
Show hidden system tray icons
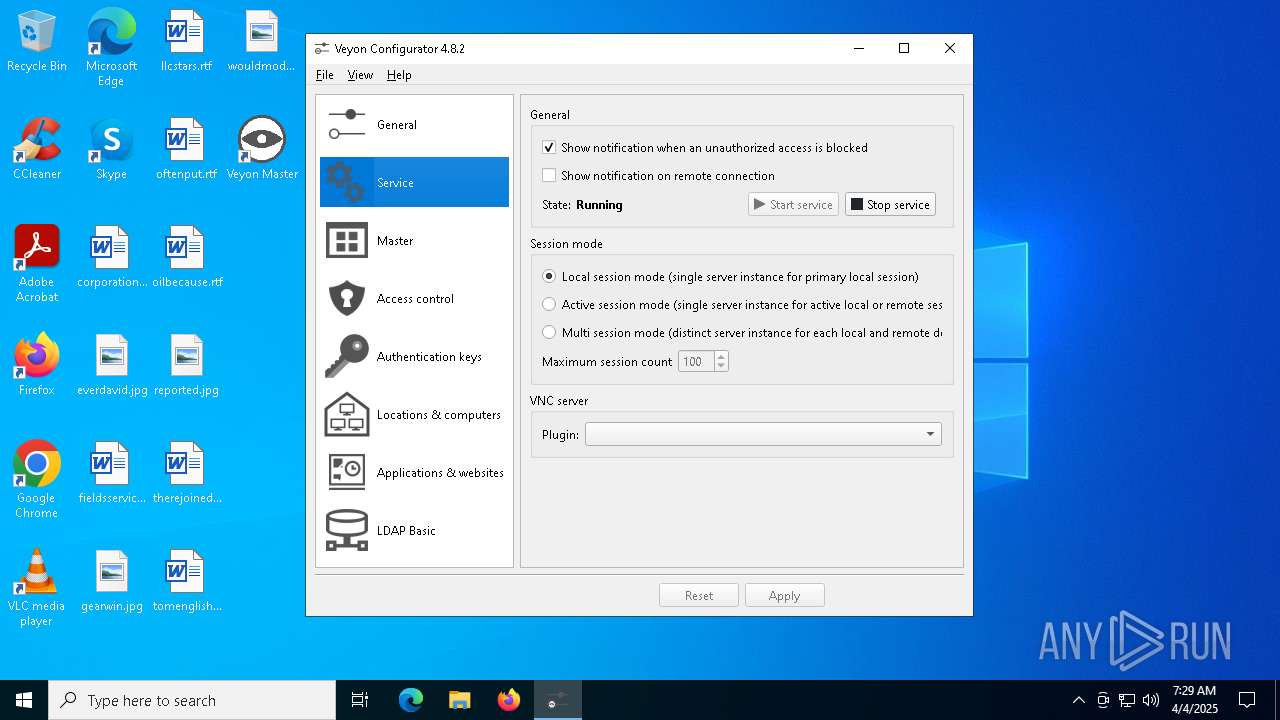pos(1078,700)
